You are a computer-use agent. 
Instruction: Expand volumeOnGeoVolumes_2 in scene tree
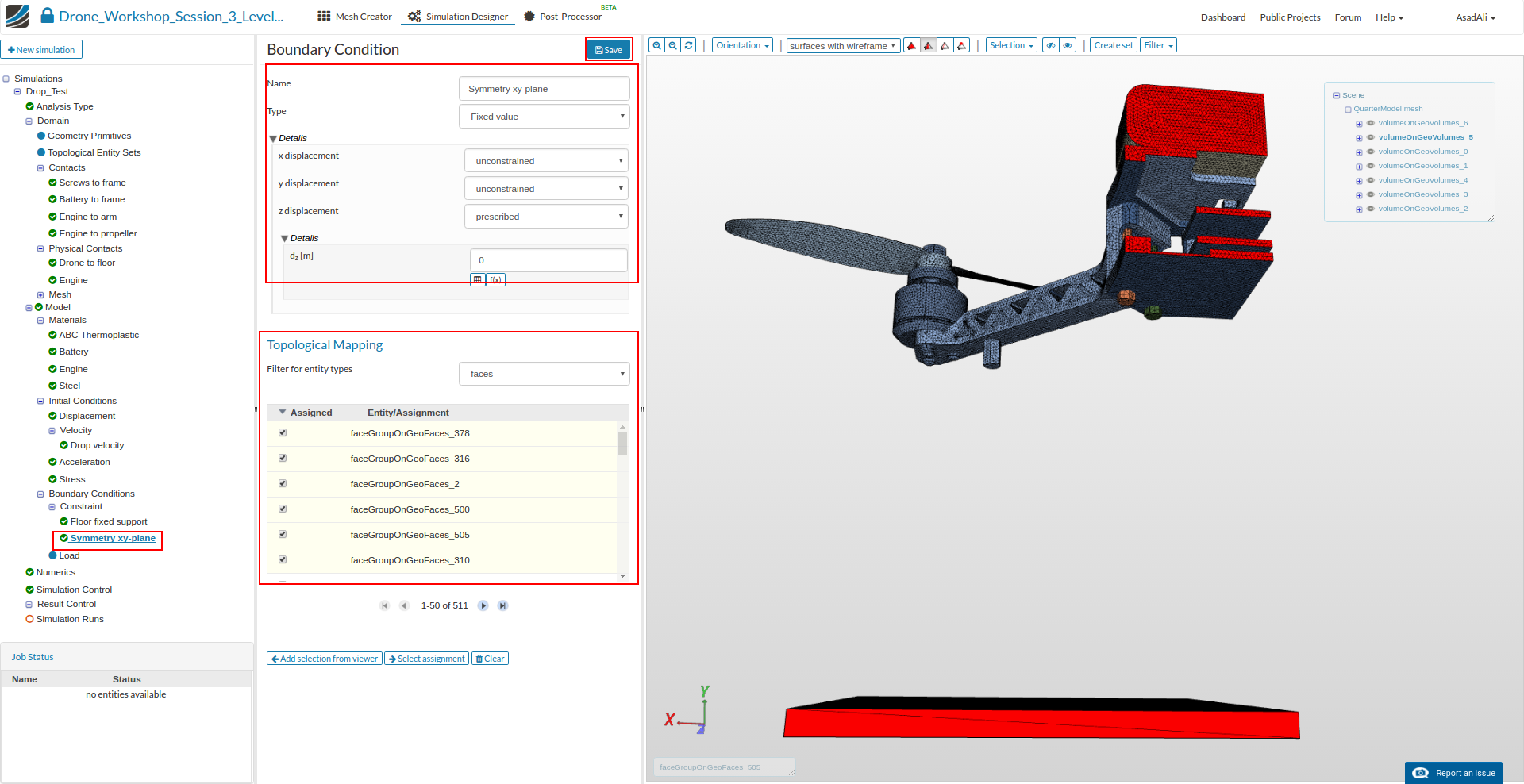click(x=1359, y=209)
